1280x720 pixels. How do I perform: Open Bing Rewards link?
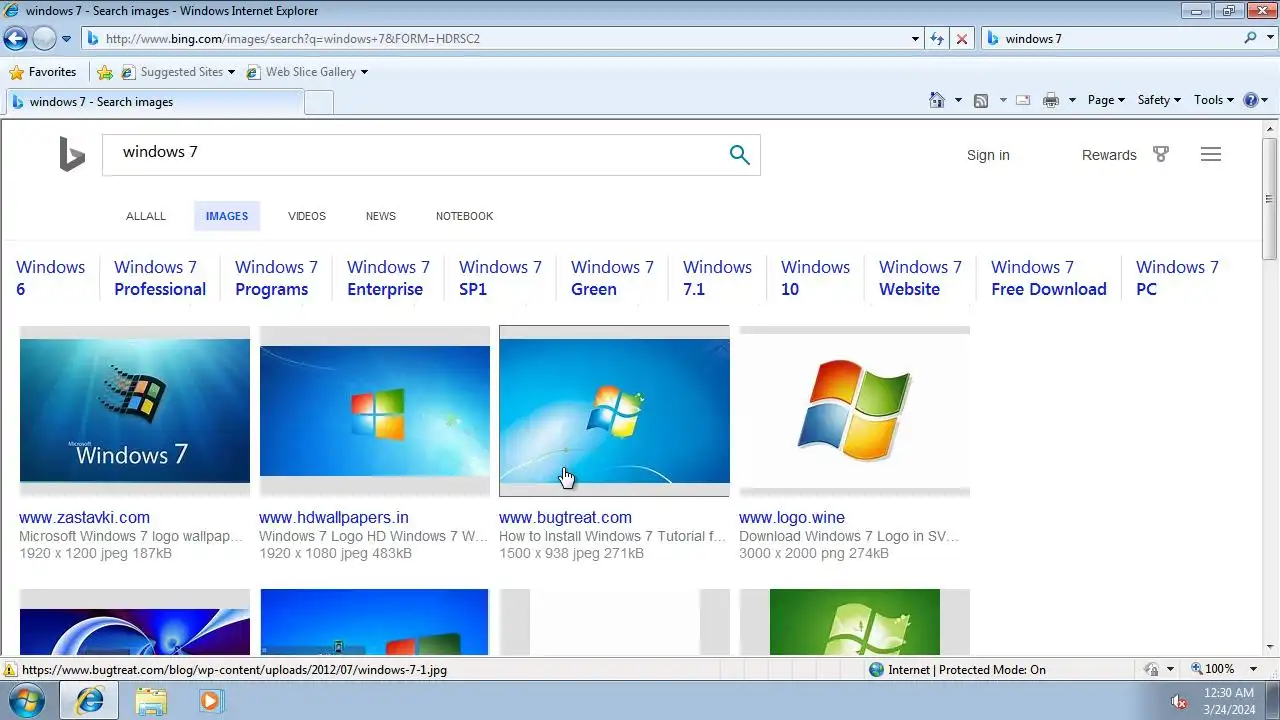tap(1109, 155)
